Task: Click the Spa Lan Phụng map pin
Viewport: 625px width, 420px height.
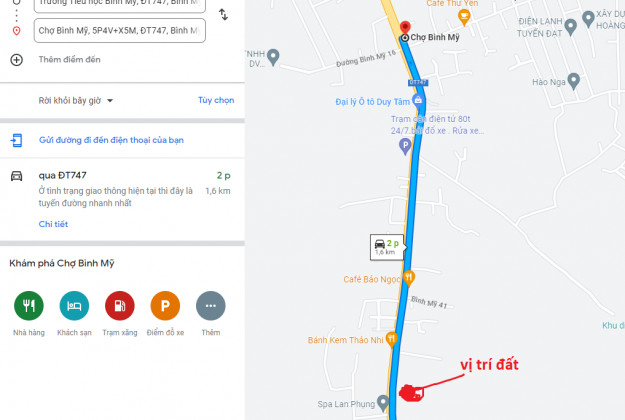Action: pos(383,403)
